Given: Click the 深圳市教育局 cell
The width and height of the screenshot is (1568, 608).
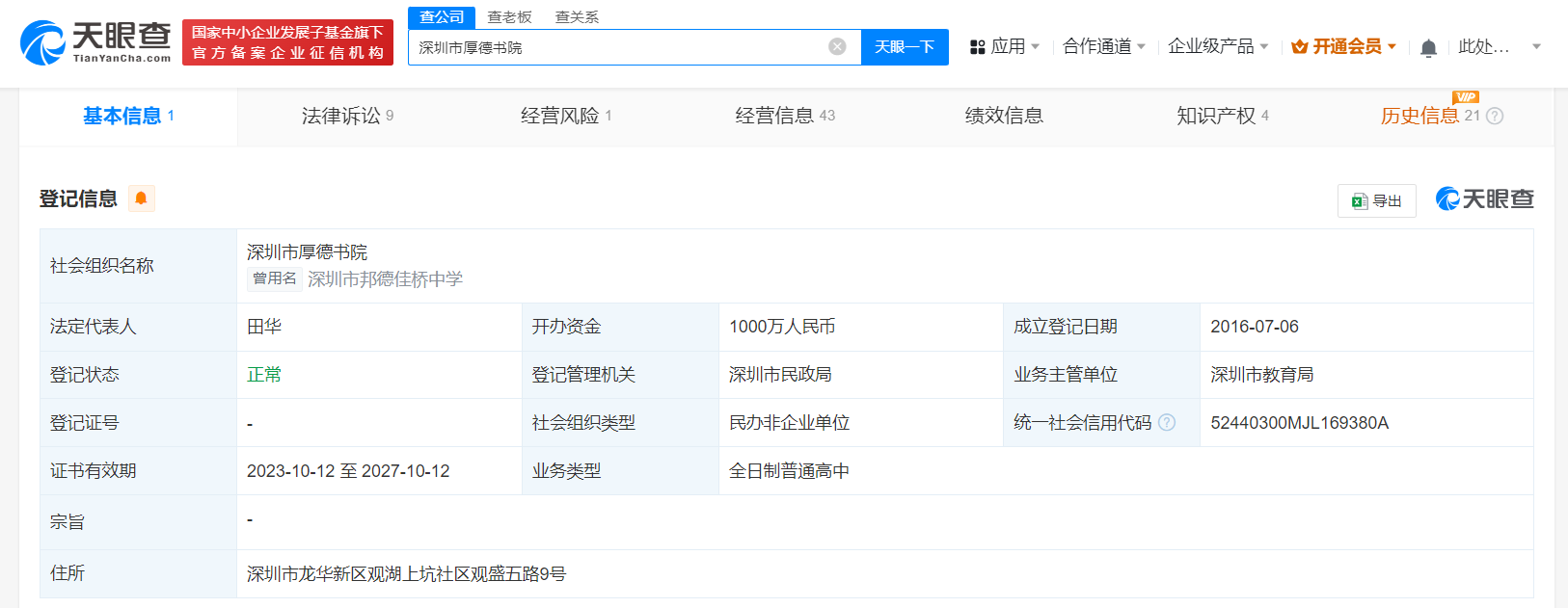Looking at the screenshot, I should pyautogui.click(x=1262, y=375).
